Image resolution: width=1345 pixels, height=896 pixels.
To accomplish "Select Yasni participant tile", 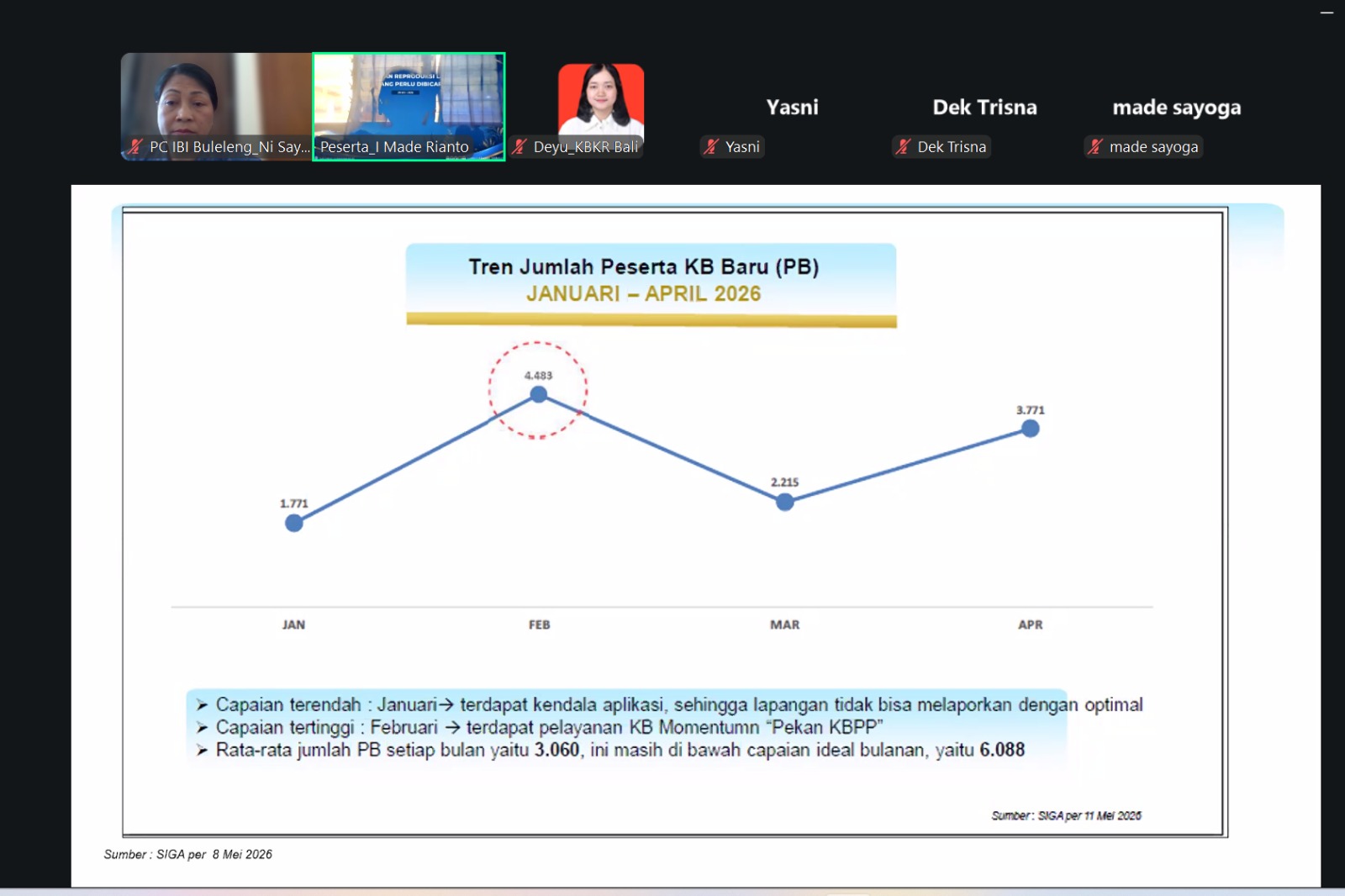I will [792, 107].
